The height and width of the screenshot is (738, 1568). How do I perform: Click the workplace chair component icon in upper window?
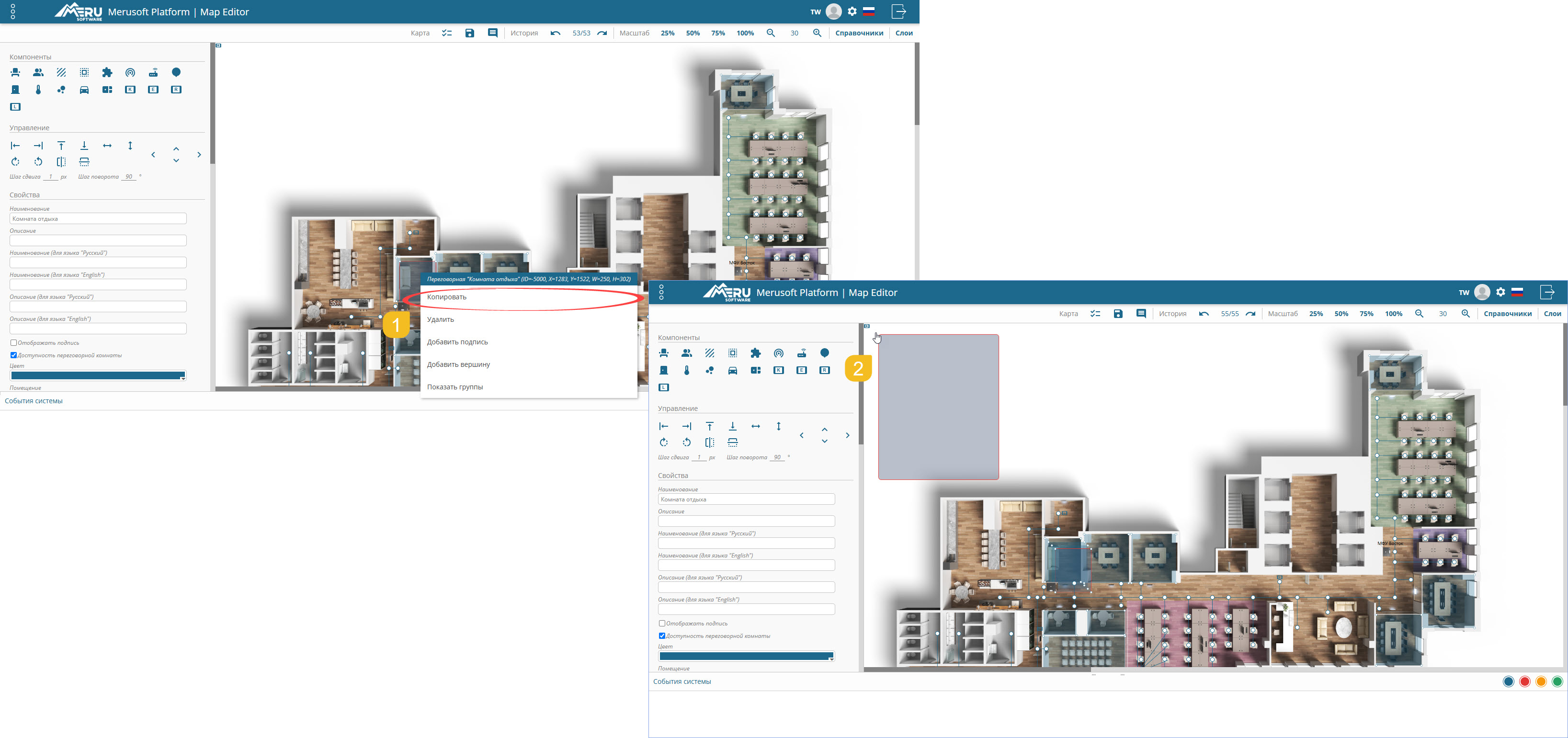click(16, 72)
